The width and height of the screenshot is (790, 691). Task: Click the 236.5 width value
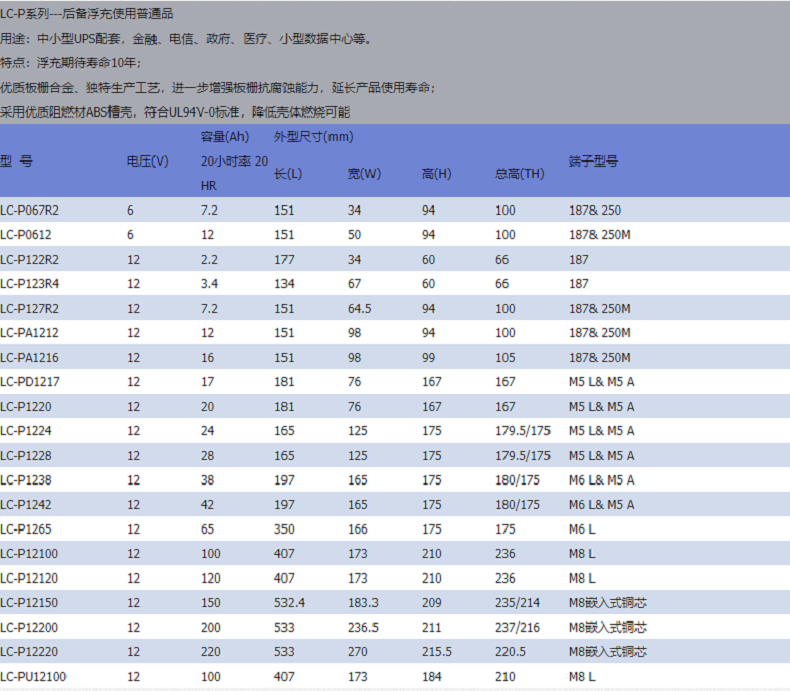pyautogui.click(x=363, y=628)
